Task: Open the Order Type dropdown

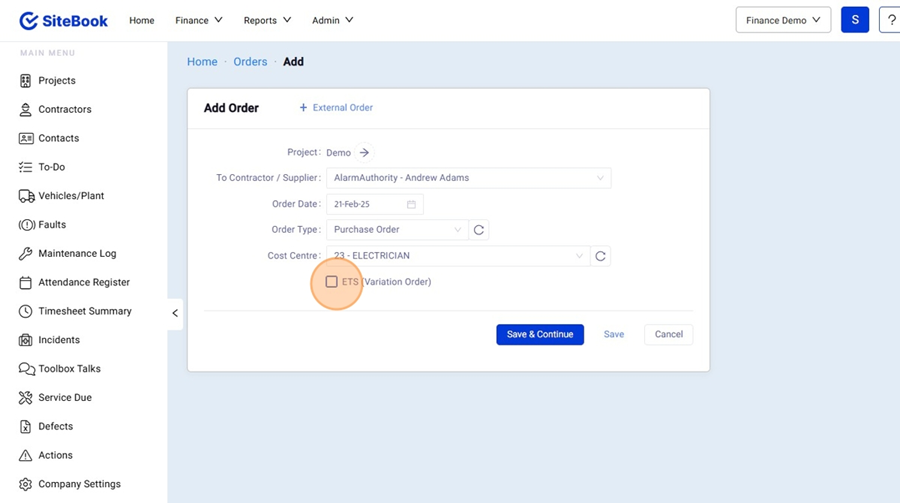Action: tap(397, 230)
